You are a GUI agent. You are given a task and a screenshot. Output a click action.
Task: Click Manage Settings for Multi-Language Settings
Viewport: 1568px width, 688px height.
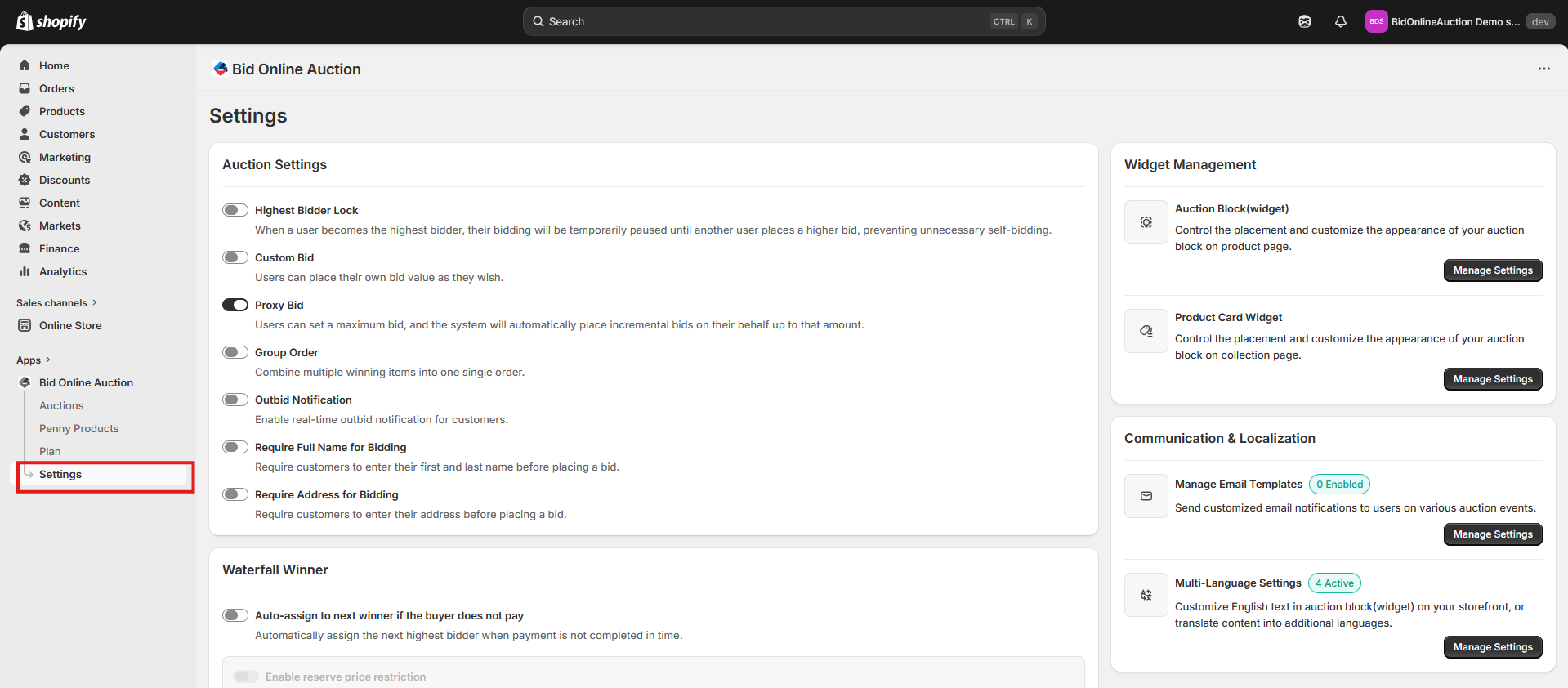click(1492, 647)
